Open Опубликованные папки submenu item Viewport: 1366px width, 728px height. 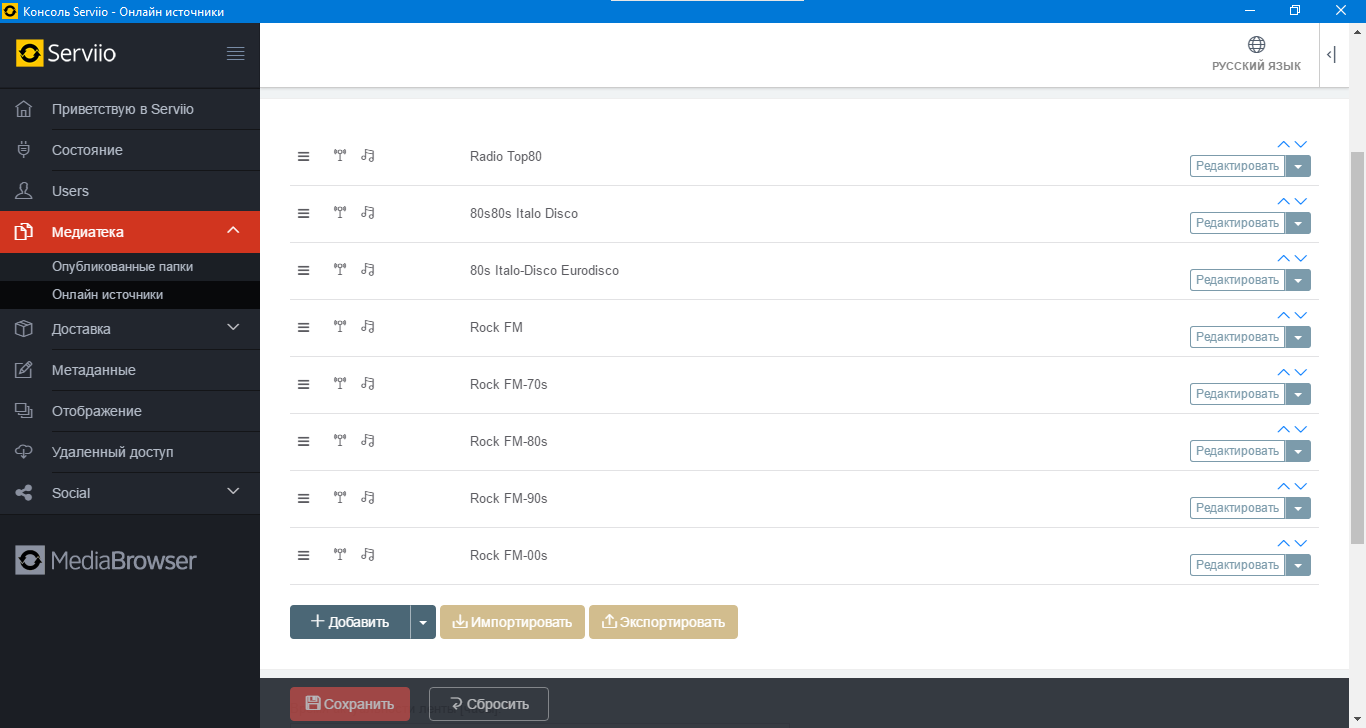(122, 267)
